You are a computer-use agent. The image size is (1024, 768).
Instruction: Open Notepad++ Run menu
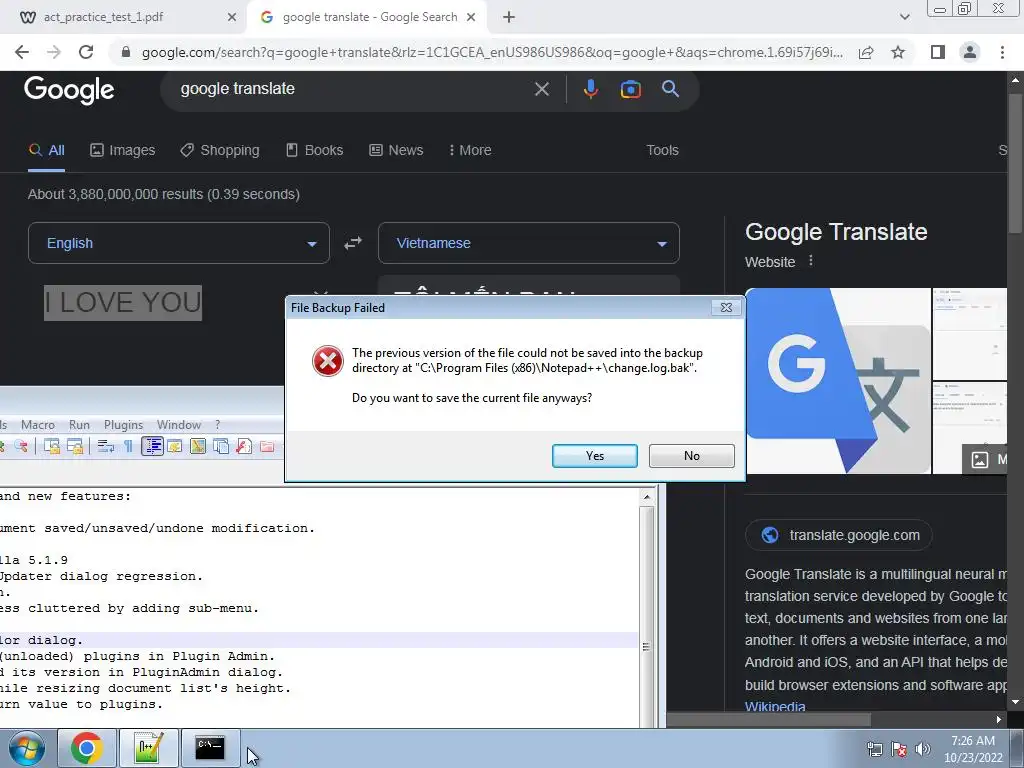pos(79,424)
